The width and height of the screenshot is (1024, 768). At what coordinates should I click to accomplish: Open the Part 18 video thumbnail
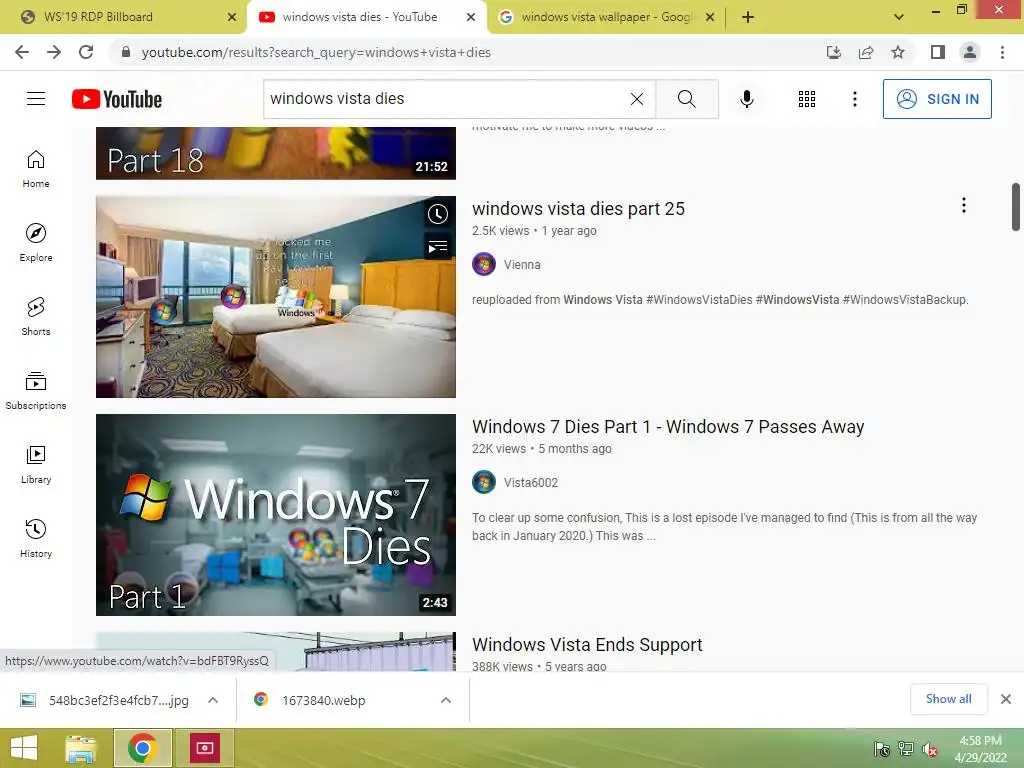click(276, 153)
